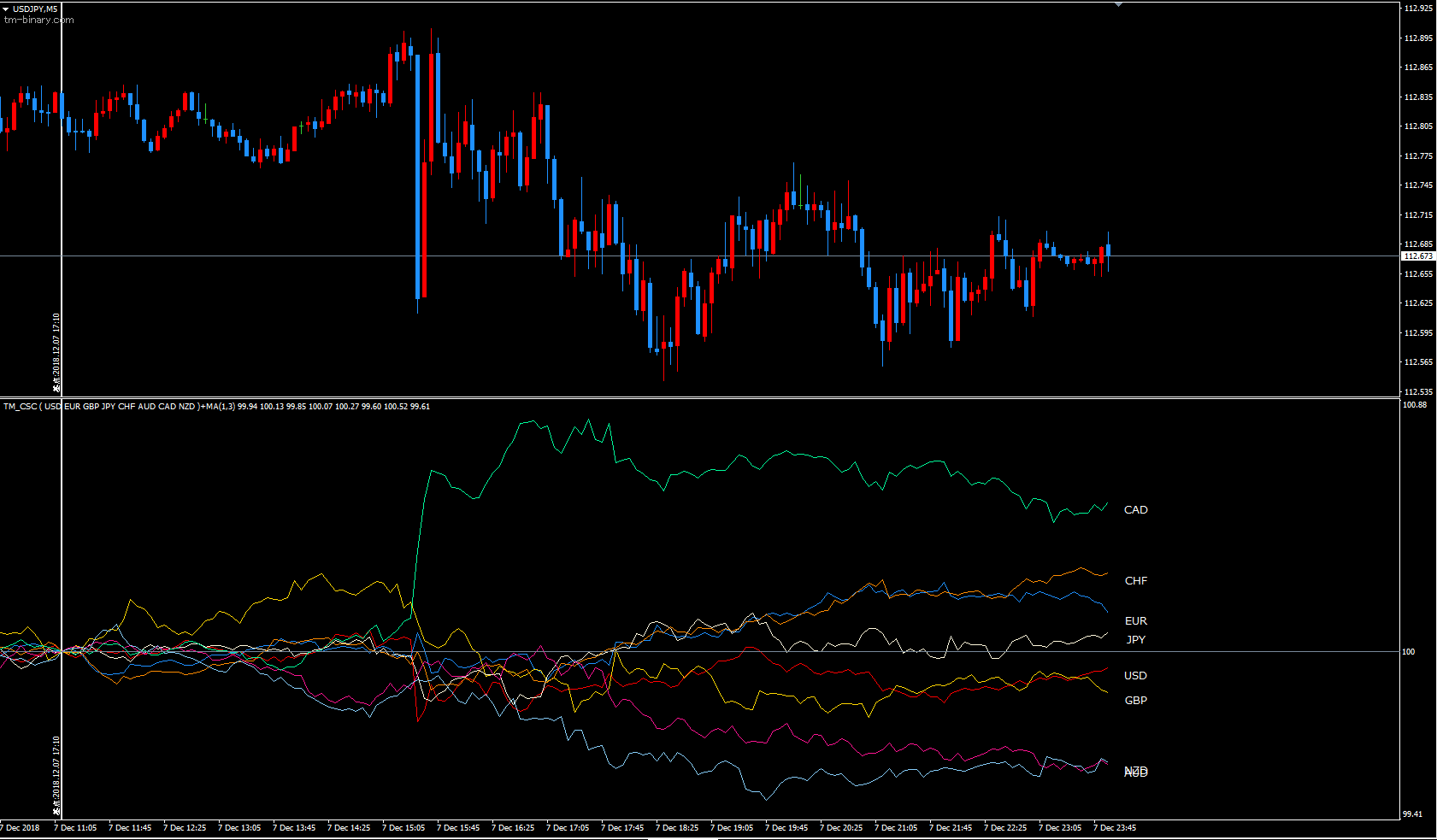
Task: Click the 7 Dec 2018 date label
Action: pyautogui.click(x=20, y=828)
